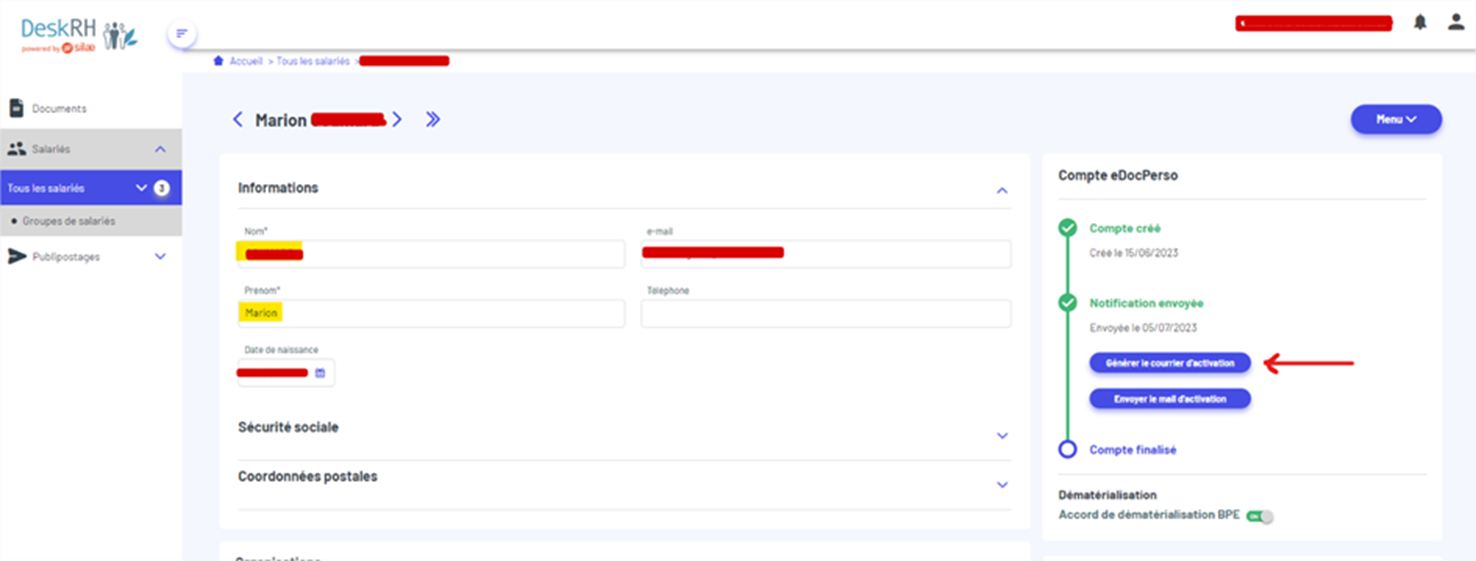Expand the Sécurité sociale section
The width and height of the screenshot is (1476, 561).
click(x=1002, y=436)
